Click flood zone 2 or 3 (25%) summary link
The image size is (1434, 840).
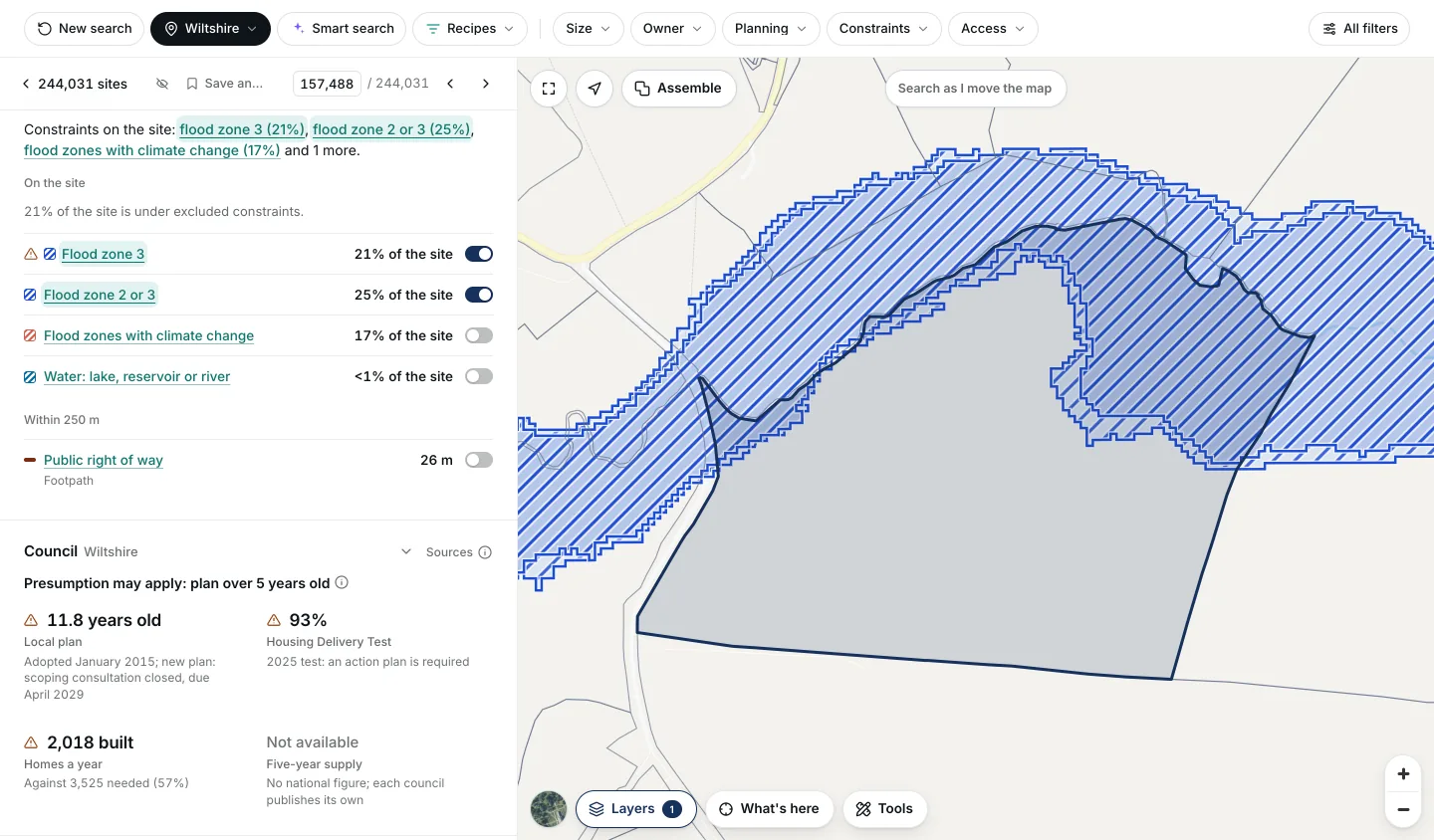pyautogui.click(x=391, y=129)
